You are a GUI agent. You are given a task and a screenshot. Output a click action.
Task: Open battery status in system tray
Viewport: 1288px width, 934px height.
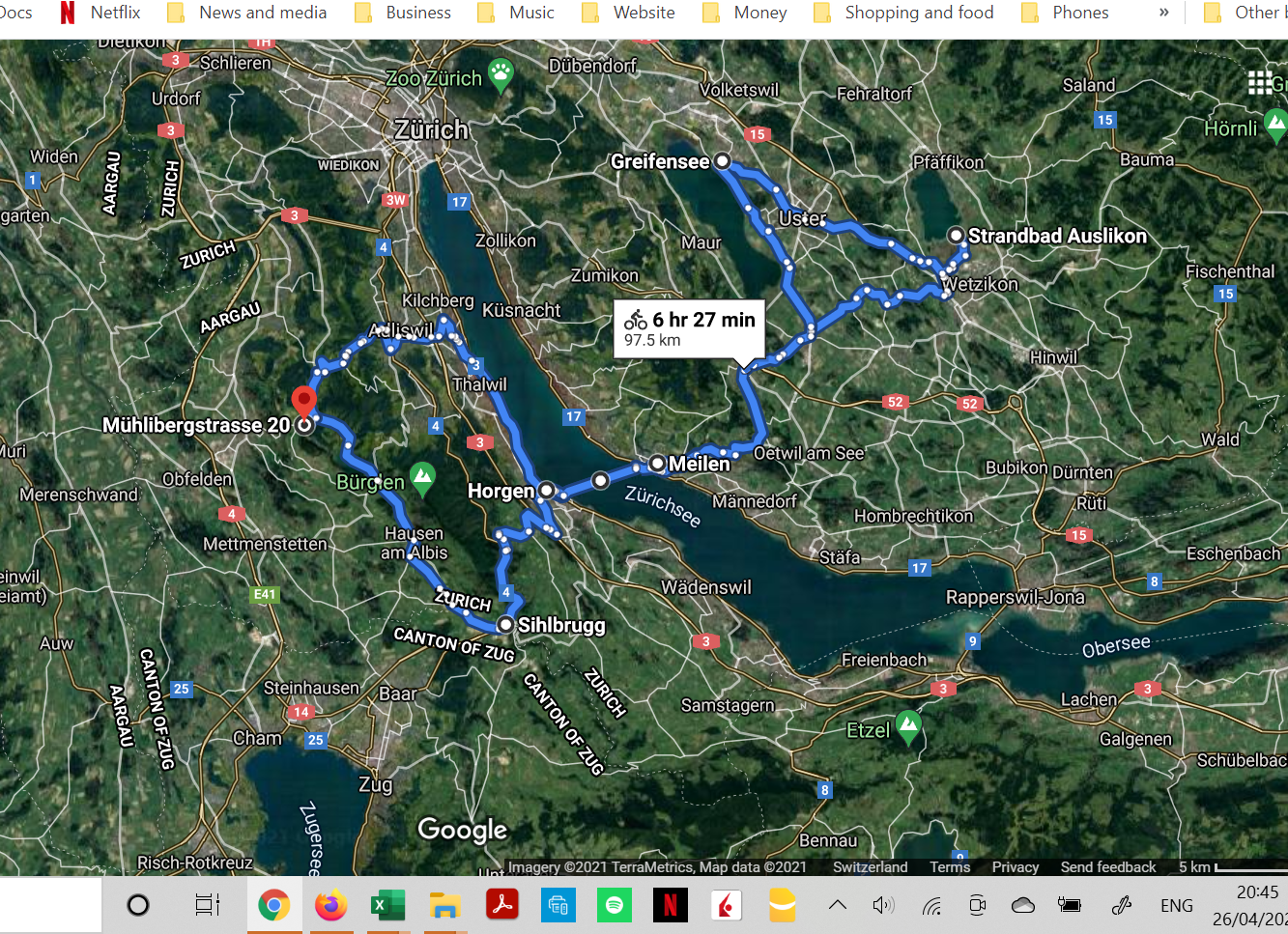[x=1070, y=905]
